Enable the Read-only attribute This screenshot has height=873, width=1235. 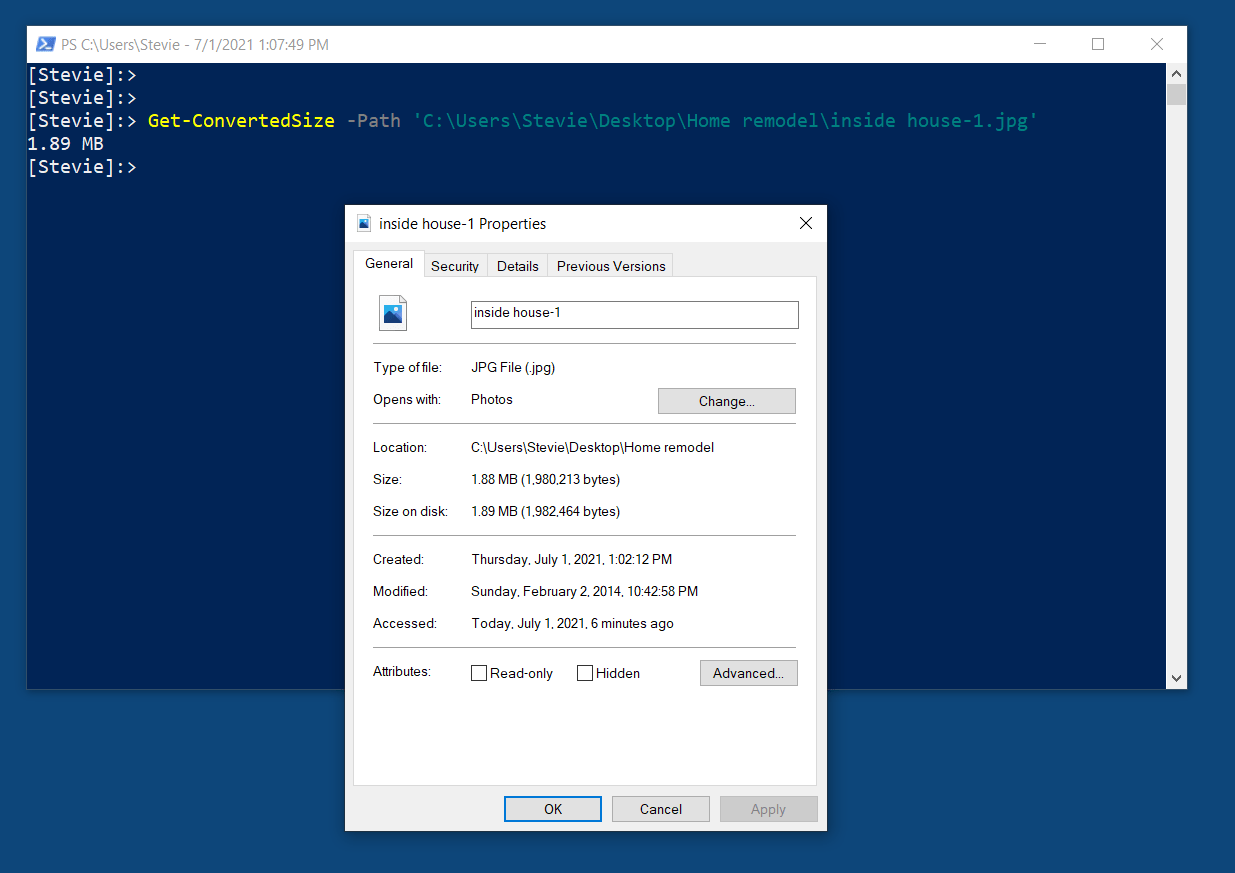478,673
